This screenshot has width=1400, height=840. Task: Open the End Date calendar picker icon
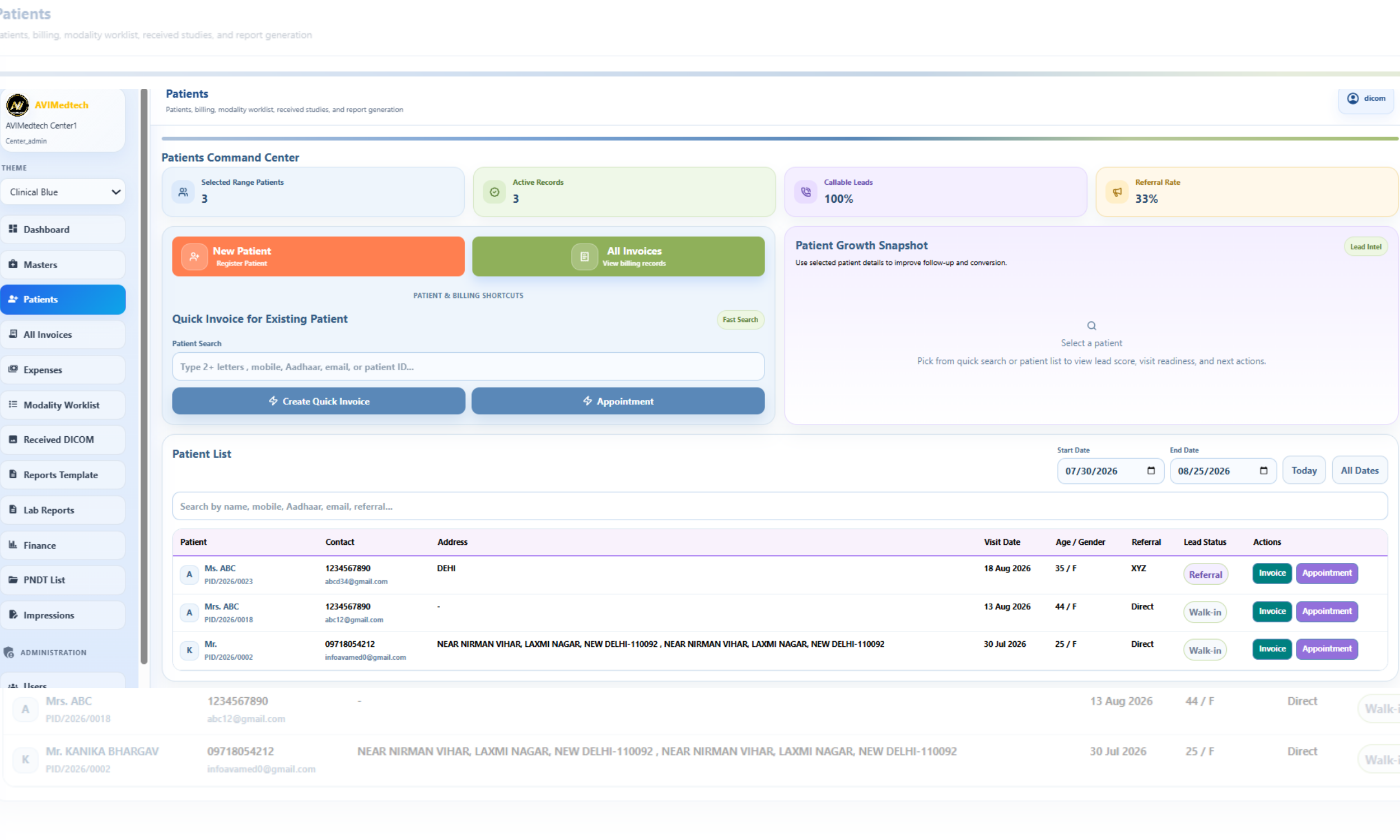click(1263, 470)
